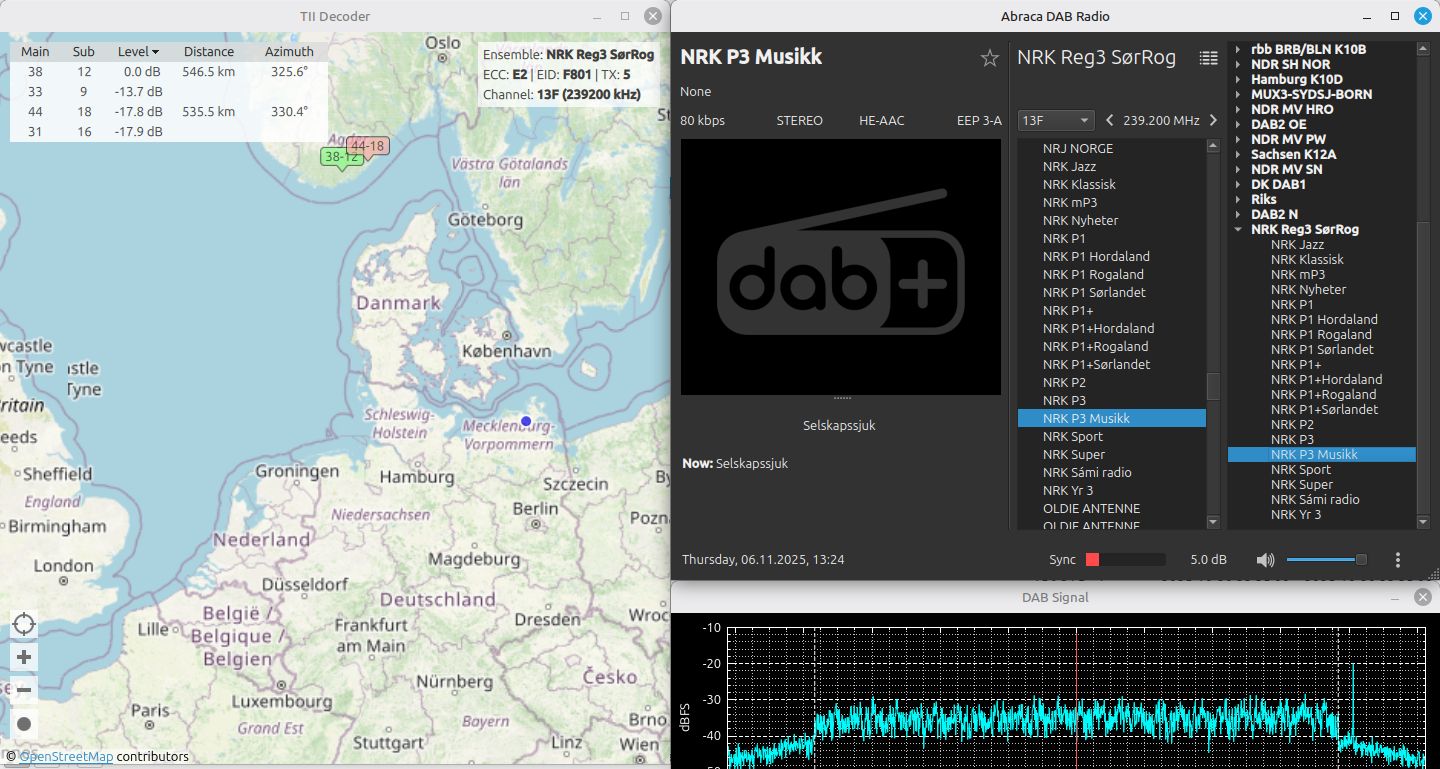Open ensemble information list icon
Screen dimensions: 1440x769
pyautogui.click(x=1208, y=58)
